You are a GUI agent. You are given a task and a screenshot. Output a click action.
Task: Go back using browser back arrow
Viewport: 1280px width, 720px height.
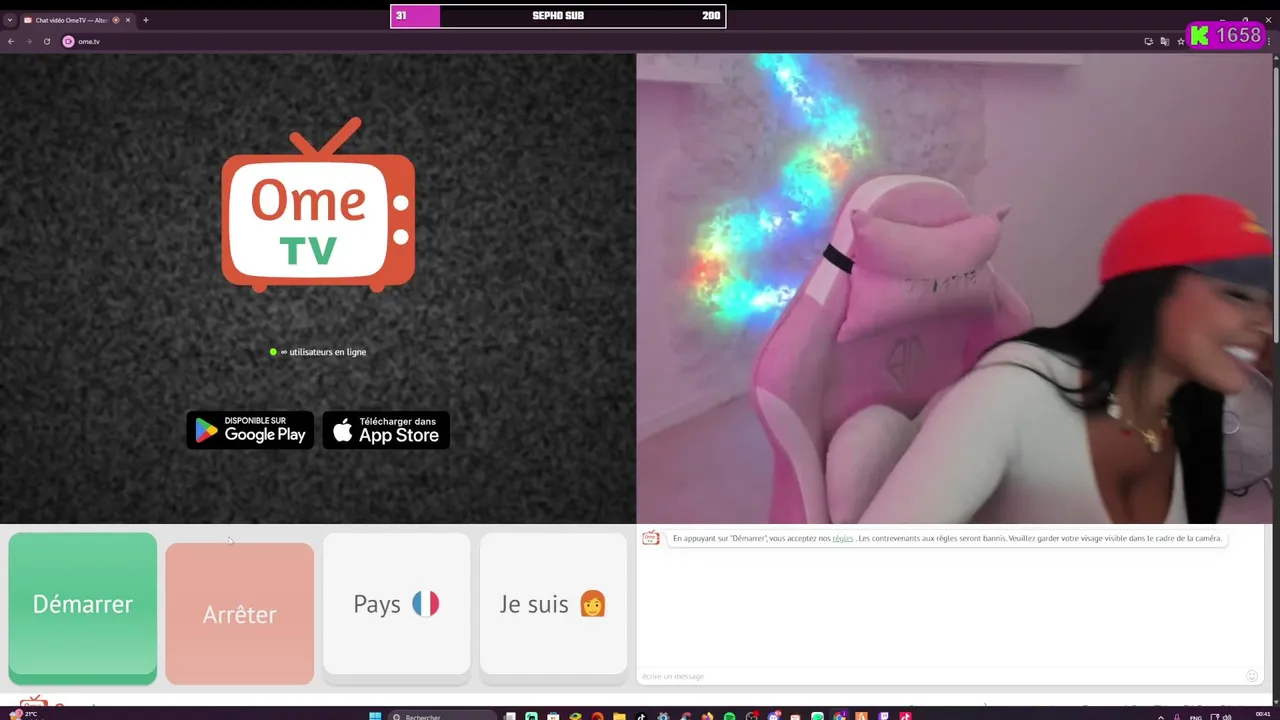(x=11, y=41)
